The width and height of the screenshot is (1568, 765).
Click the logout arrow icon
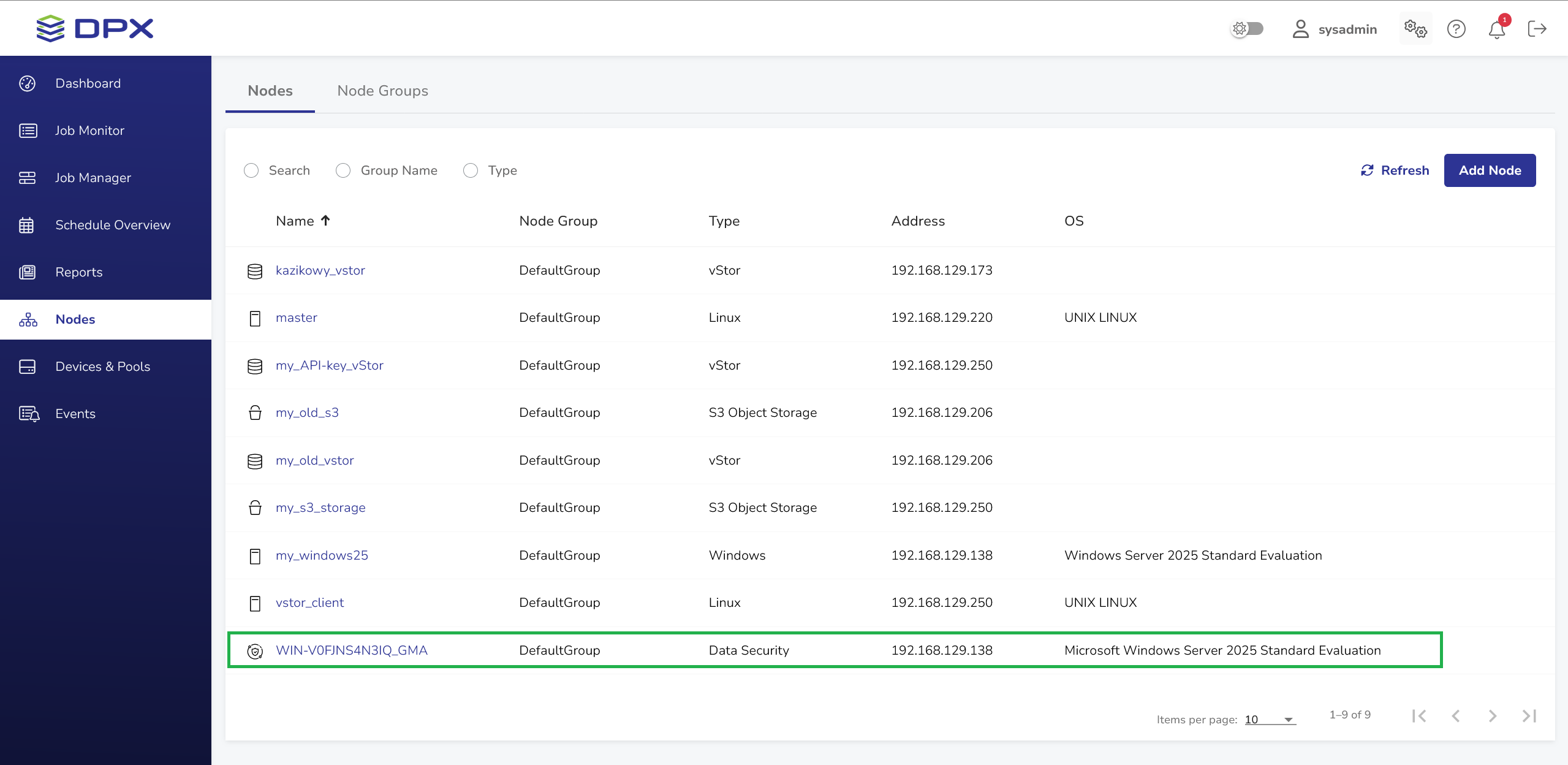click(1537, 29)
